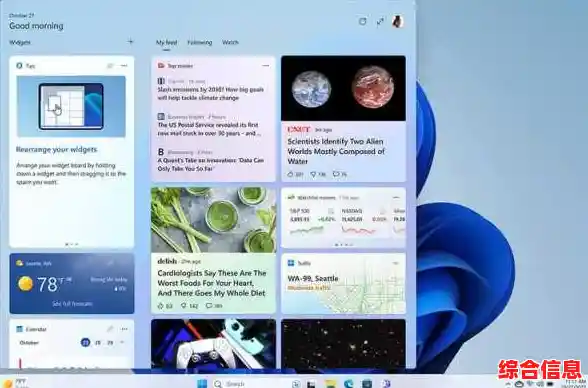Open the taskbar clock and date
The width and height of the screenshot is (588, 388).
click(x=574, y=384)
